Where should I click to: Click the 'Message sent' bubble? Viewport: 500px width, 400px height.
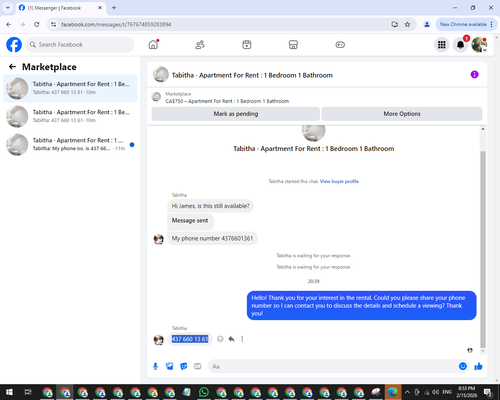pos(190,221)
